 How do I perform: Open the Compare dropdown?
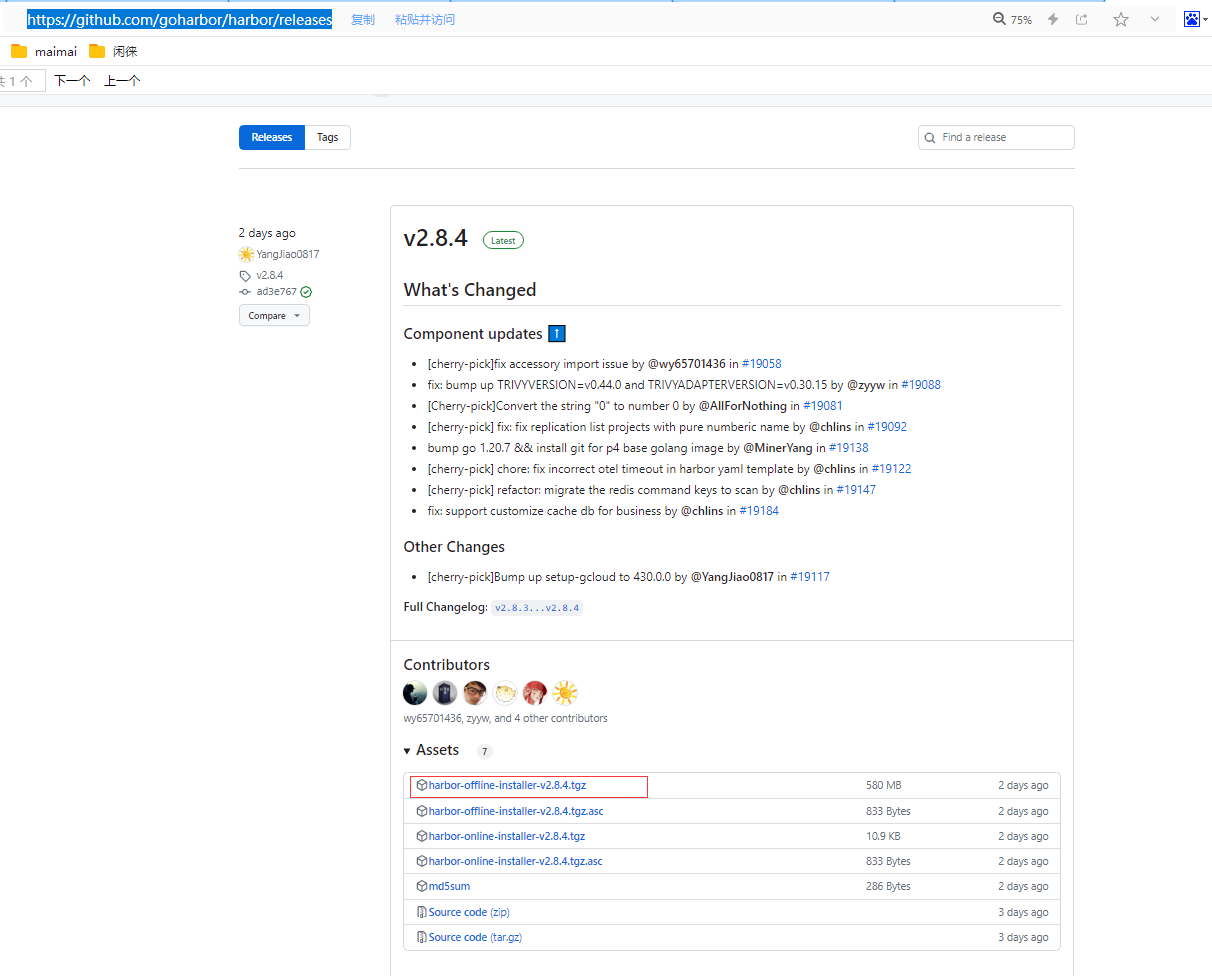point(274,315)
